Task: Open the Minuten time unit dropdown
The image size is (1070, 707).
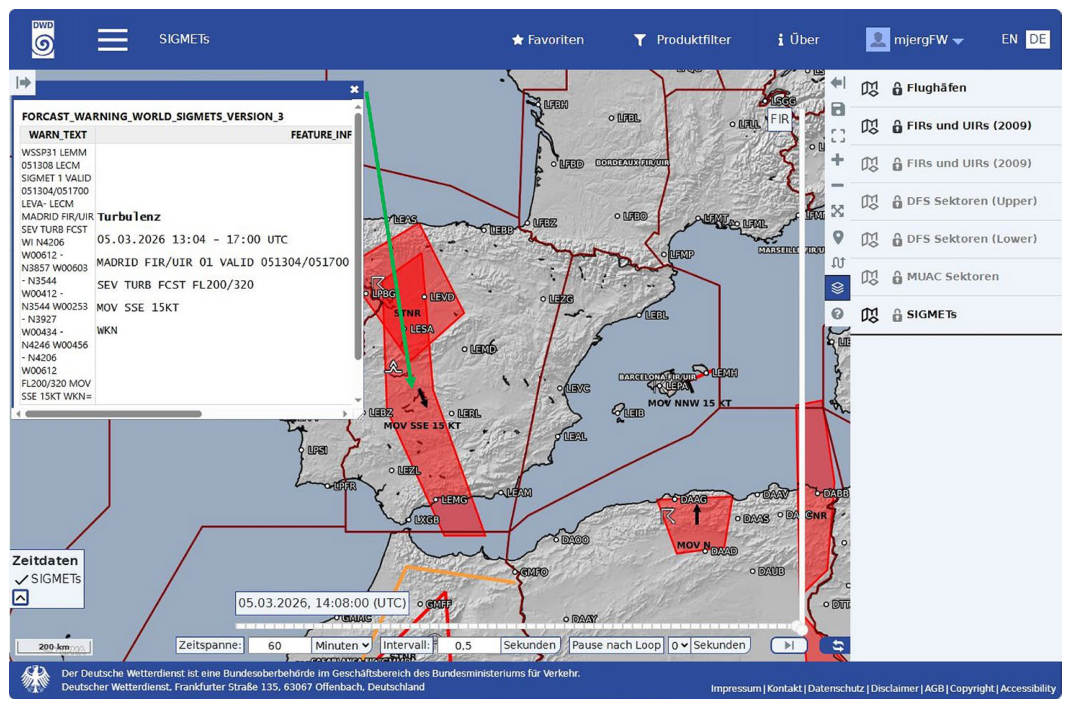Action: click(x=342, y=645)
